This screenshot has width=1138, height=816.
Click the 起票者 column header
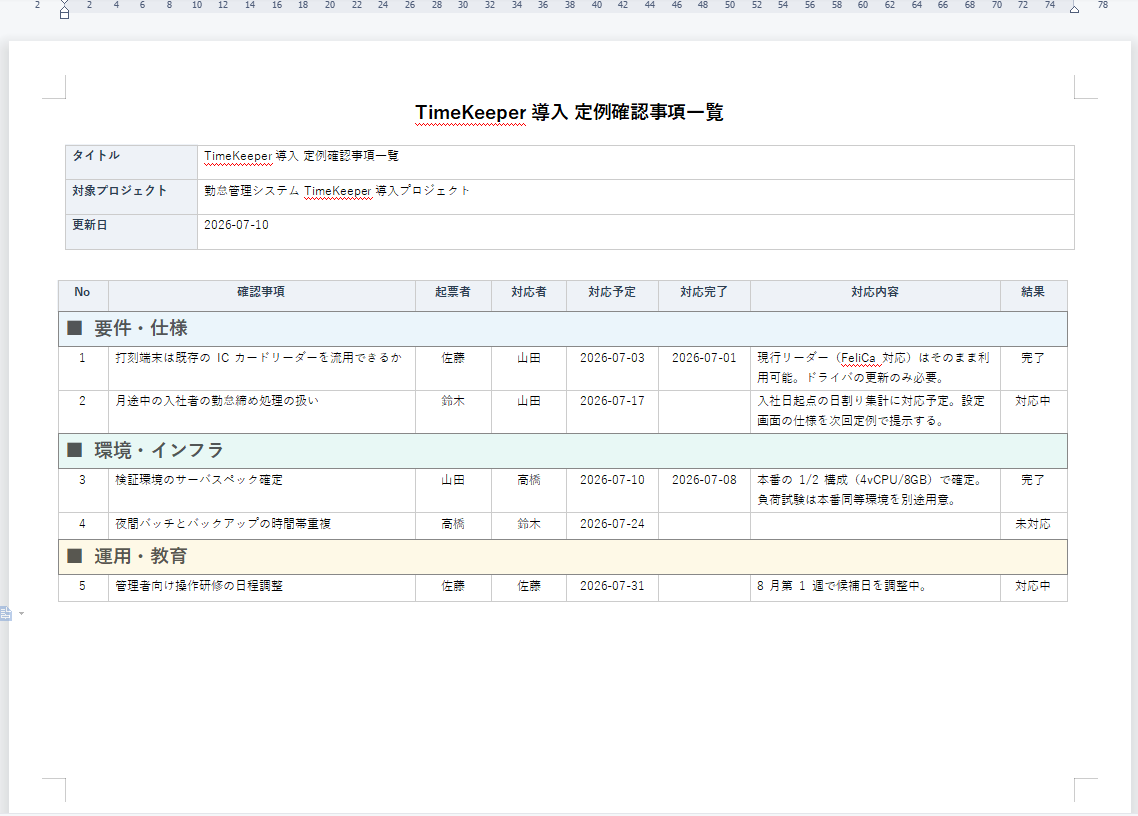[453, 295]
